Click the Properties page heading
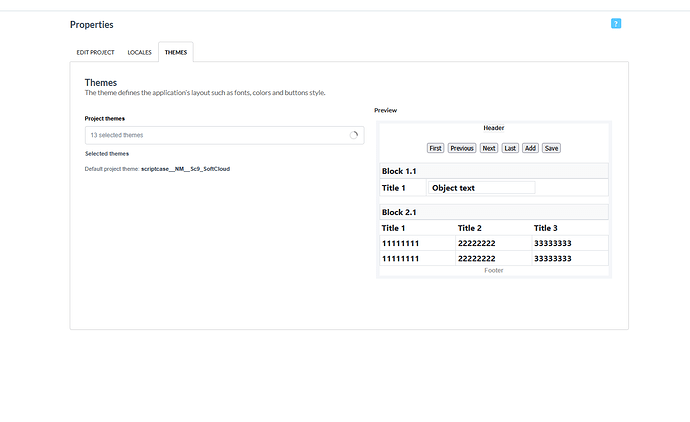Image resolution: width=690 pixels, height=422 pixels. pos(92,25)
